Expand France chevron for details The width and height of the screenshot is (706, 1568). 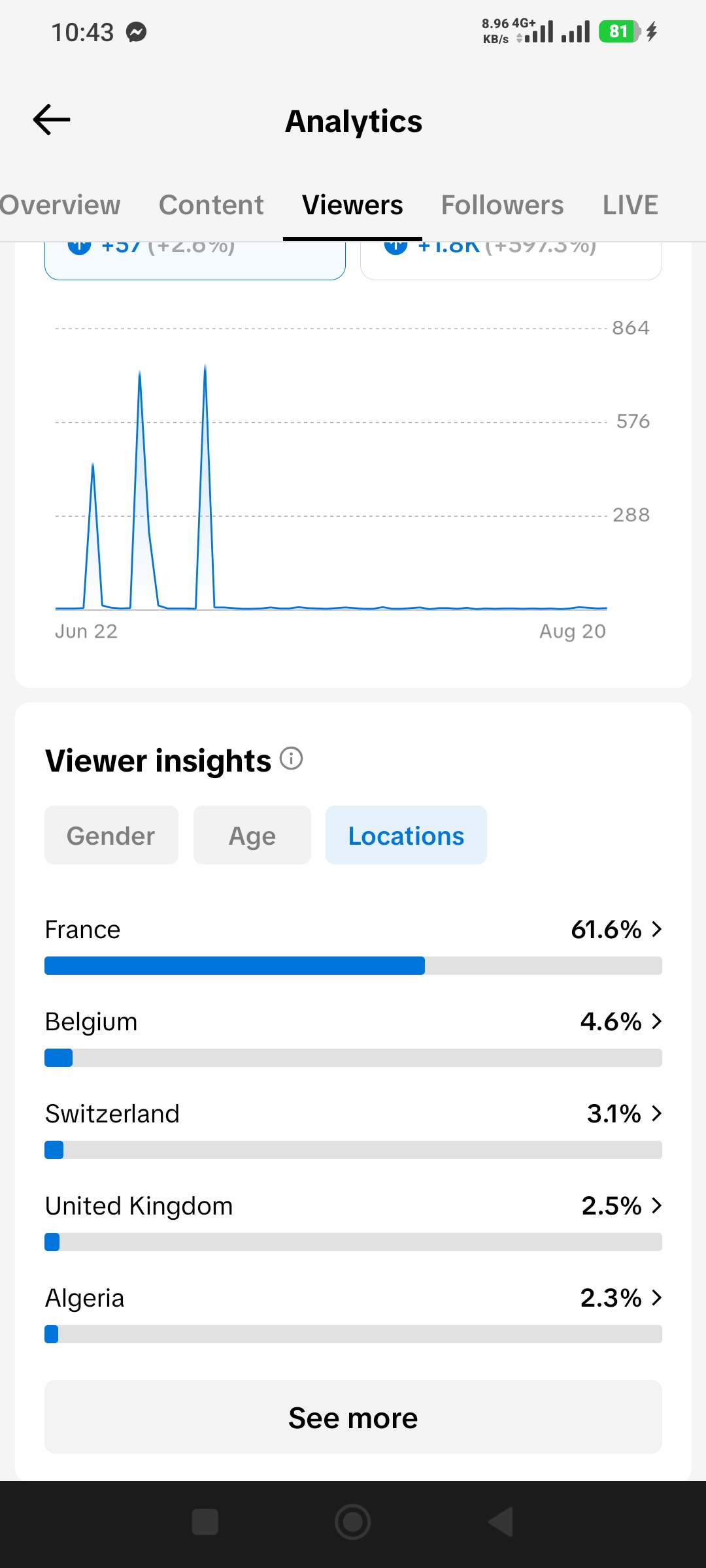656,929
